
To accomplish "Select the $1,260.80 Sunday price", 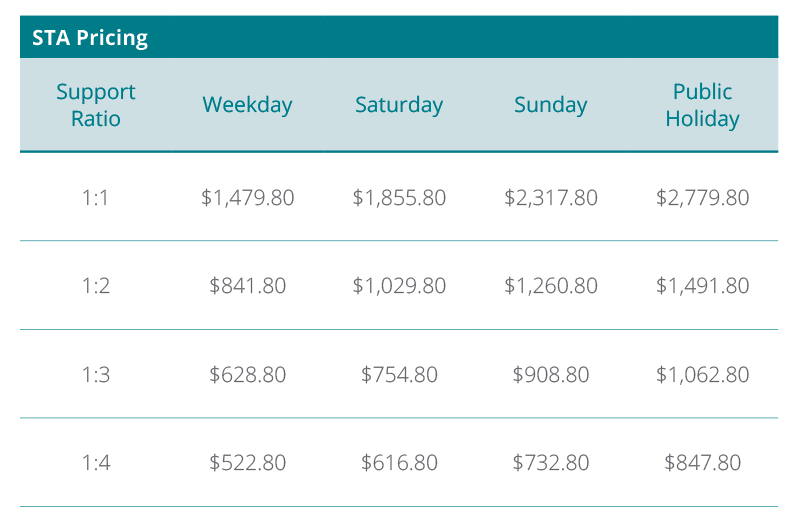I will click(x=551, y=286).
